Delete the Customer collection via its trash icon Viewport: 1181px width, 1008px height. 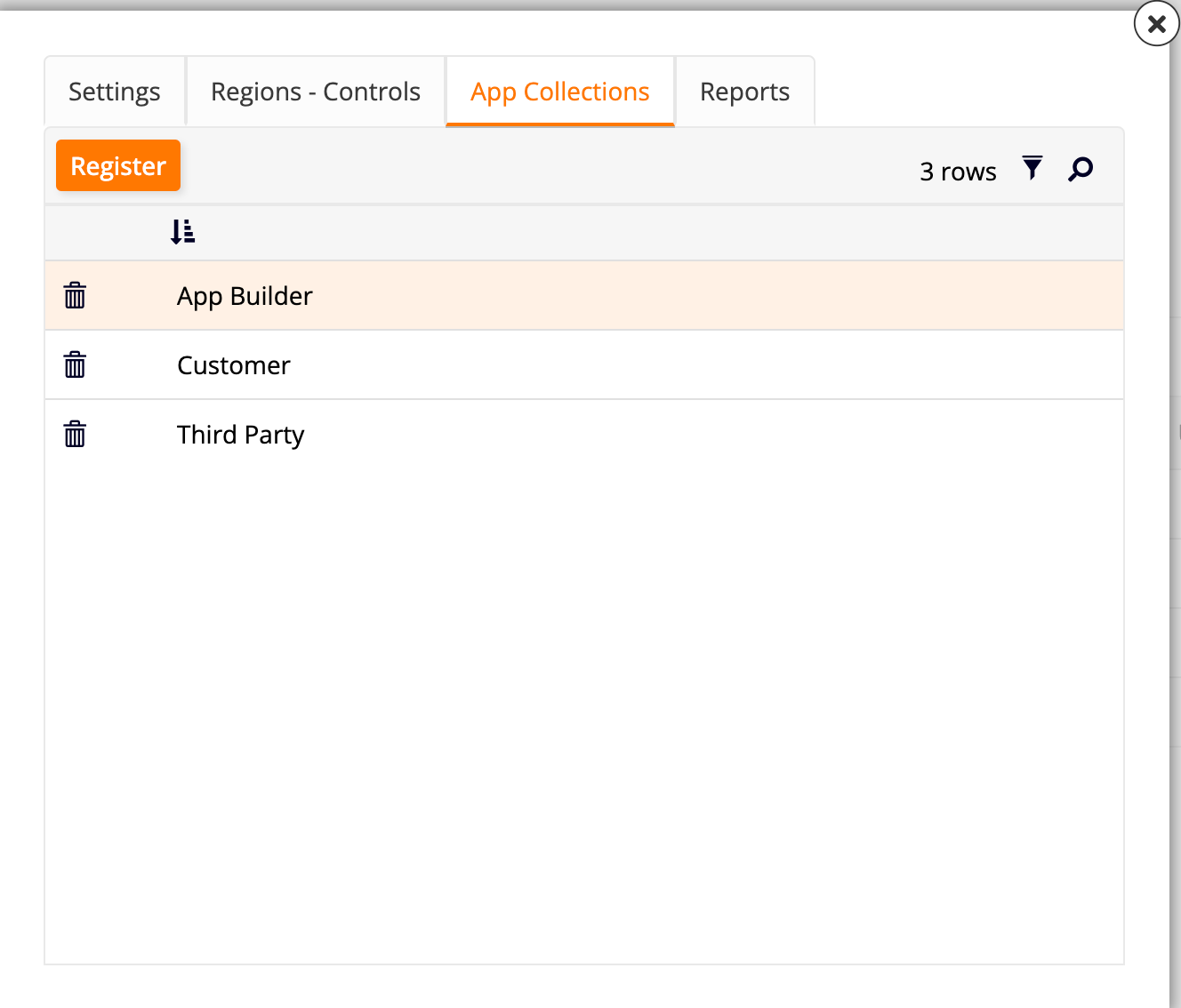[75, 364]
